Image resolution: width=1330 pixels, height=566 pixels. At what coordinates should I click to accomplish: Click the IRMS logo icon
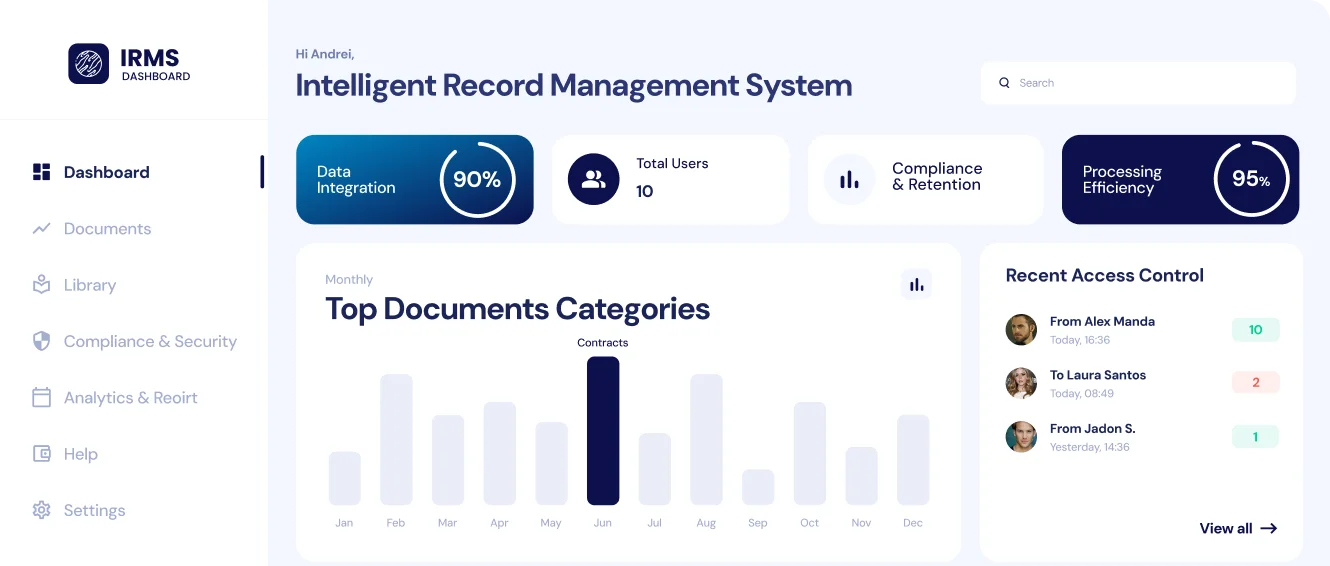click(x=88, y=64)
